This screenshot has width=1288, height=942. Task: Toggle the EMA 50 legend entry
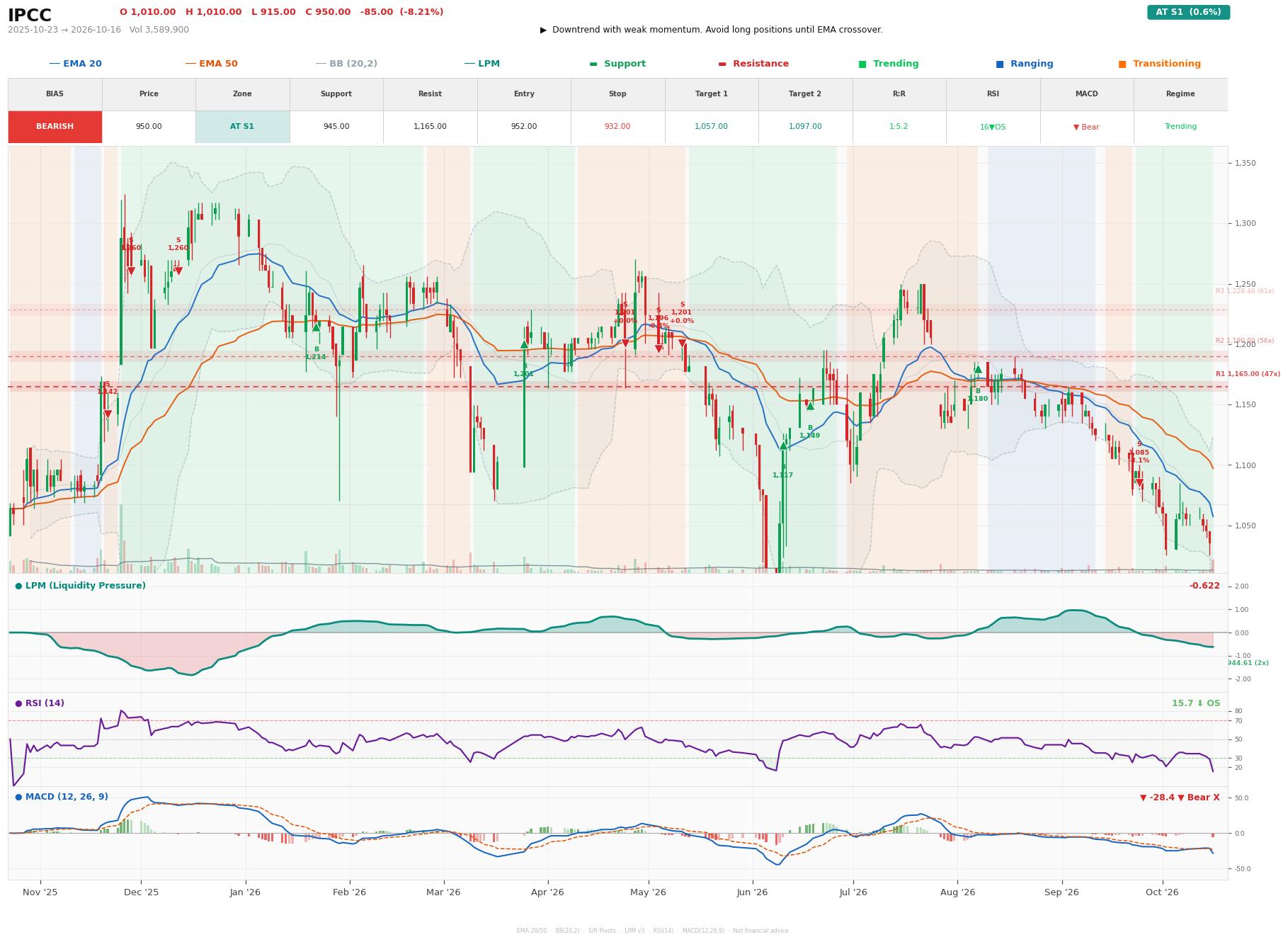tap(212, 64)
